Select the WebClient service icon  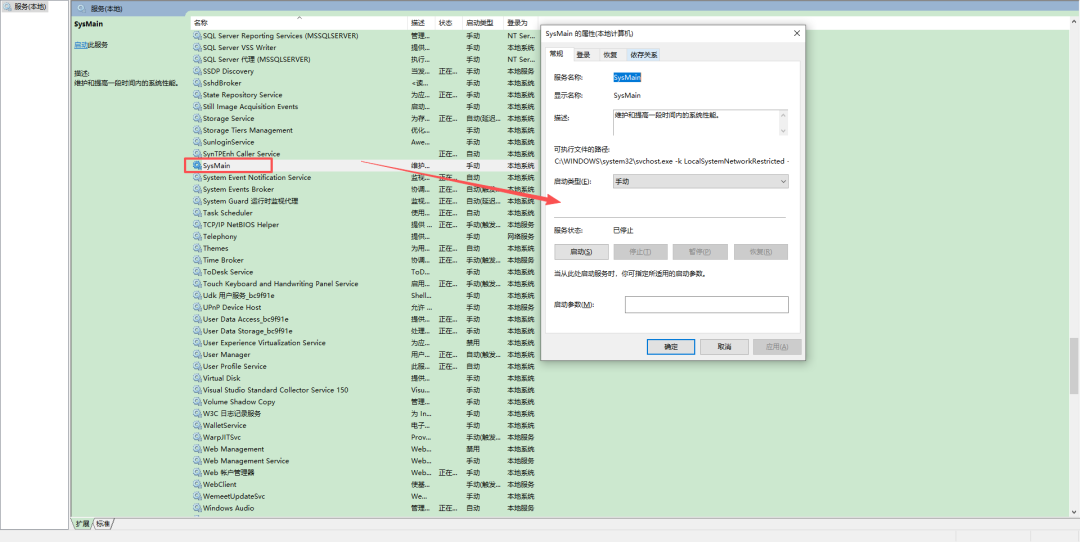(197, 484)
